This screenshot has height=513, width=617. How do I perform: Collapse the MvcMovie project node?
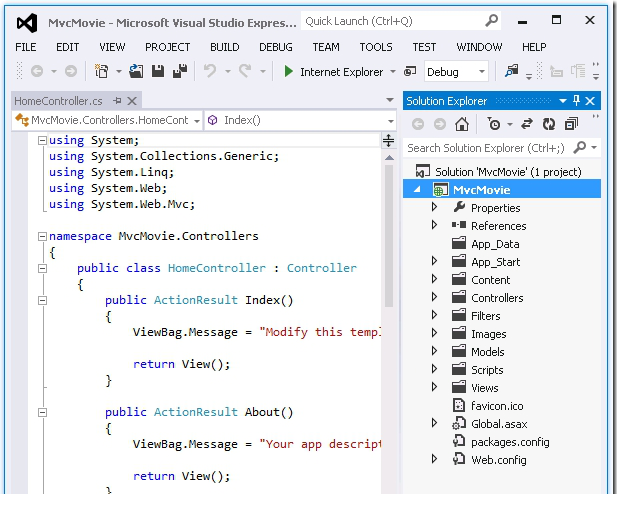[417, 190]
